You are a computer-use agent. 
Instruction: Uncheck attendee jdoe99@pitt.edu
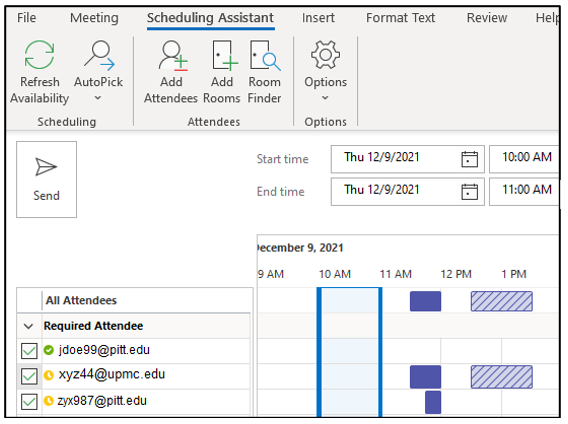point(29,351)
